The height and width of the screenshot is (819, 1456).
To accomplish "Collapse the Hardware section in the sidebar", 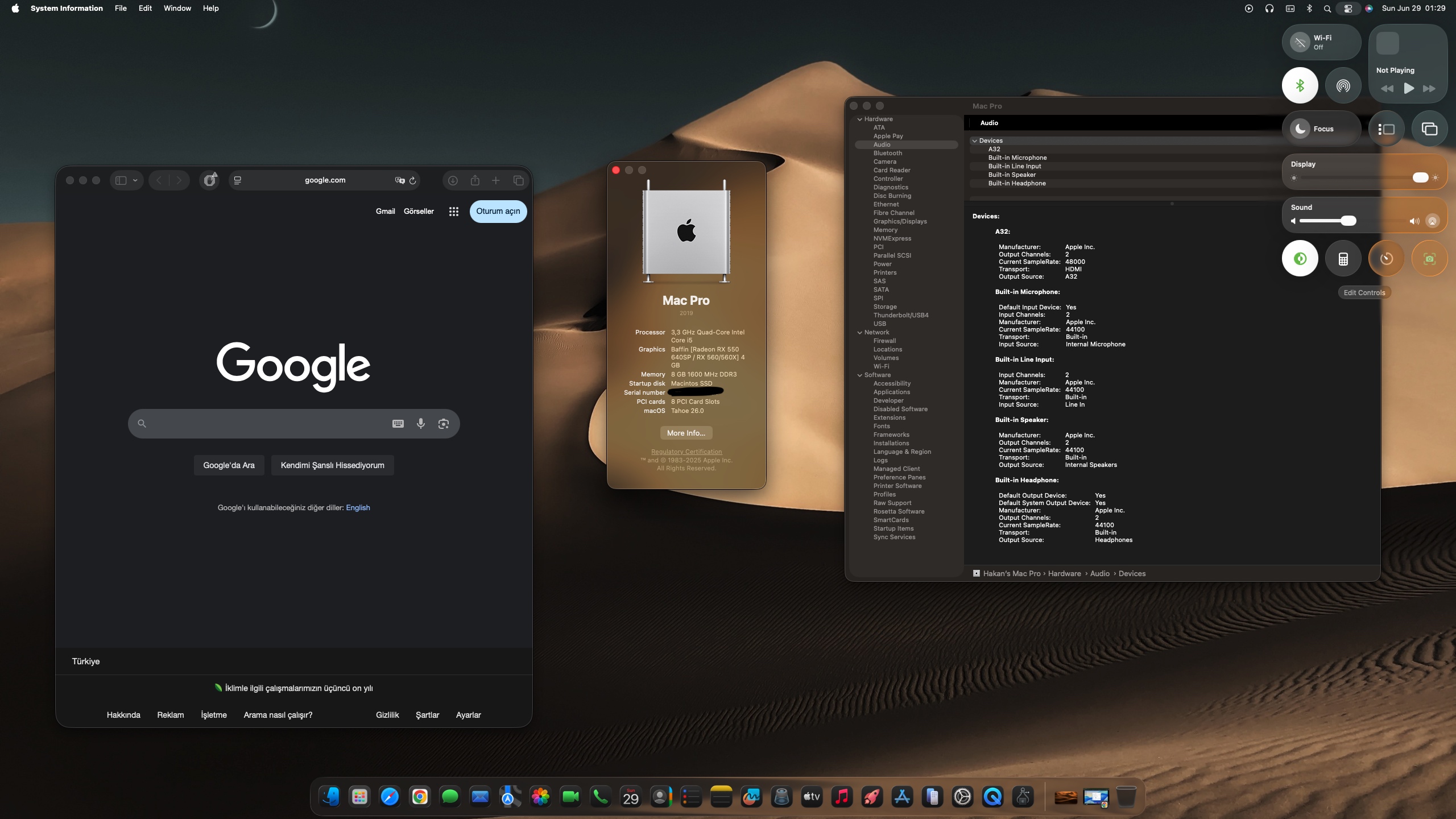I will click(x=860, y=119).
